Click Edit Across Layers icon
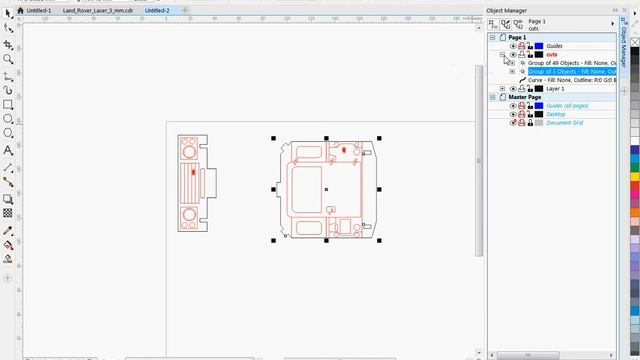 (x=506, y=24)
